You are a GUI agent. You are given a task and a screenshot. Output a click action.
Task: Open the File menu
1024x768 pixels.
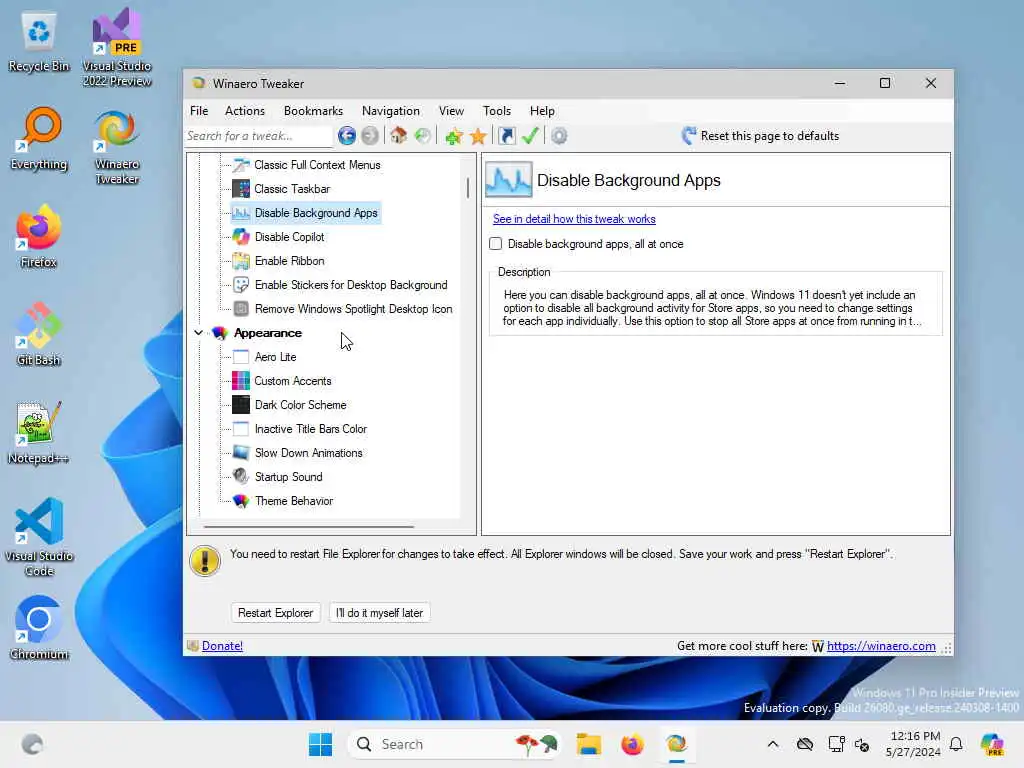[199, 111]
